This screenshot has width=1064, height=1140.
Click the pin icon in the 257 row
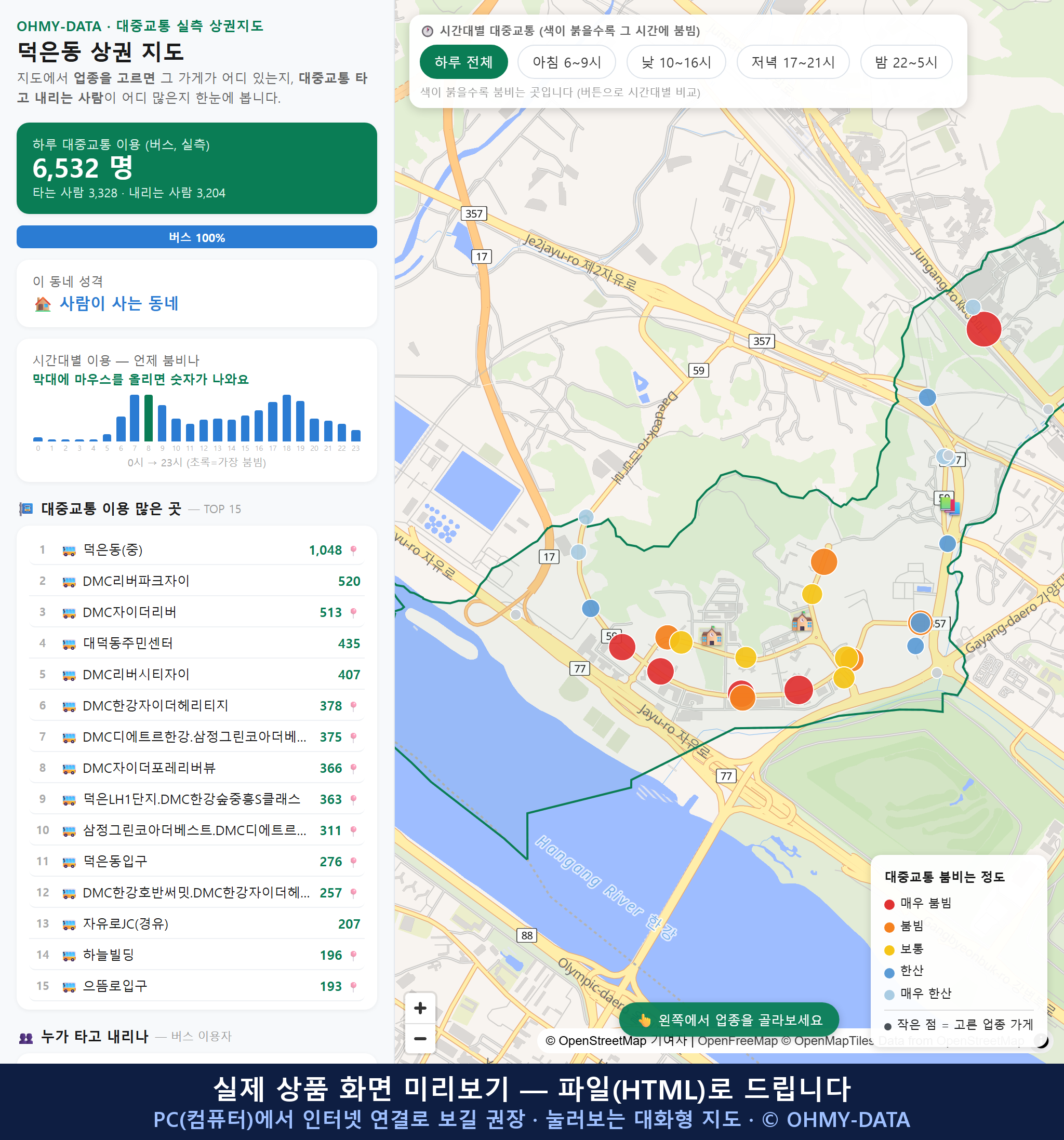[353, 893]
